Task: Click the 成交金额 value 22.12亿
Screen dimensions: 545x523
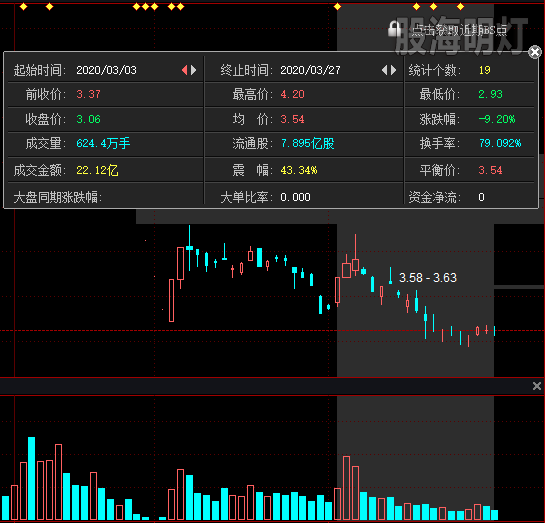Action: pos(97,170)
